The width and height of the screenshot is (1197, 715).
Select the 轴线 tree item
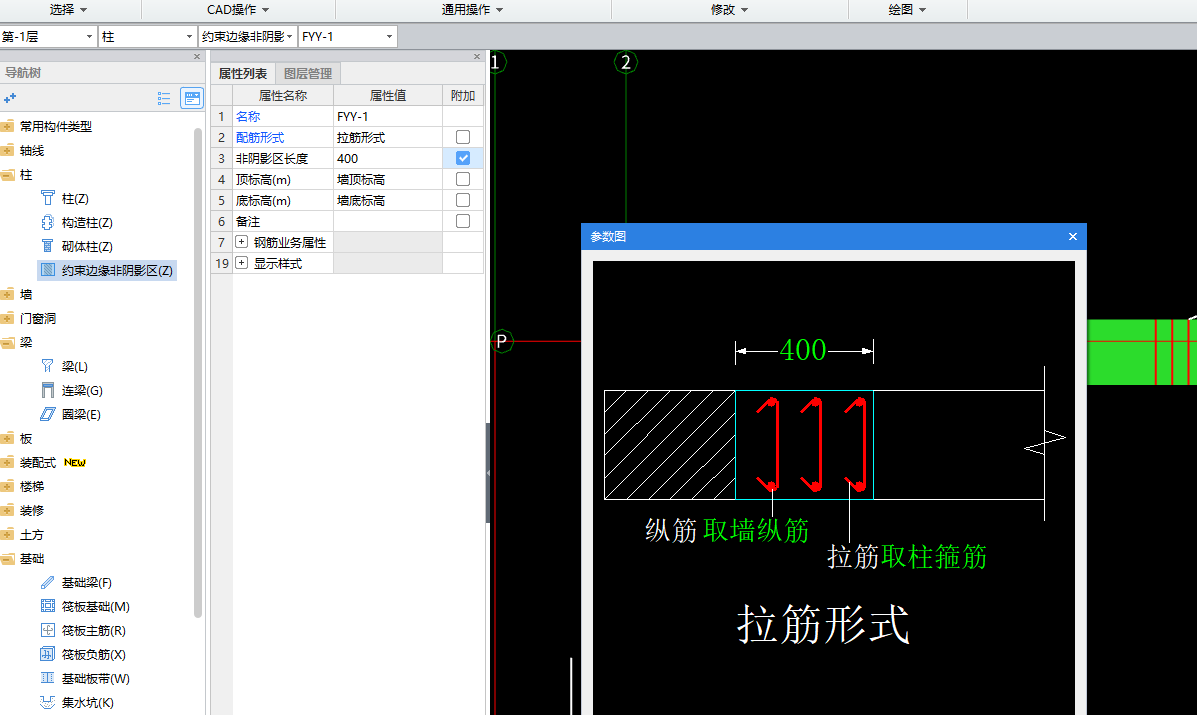32,150
